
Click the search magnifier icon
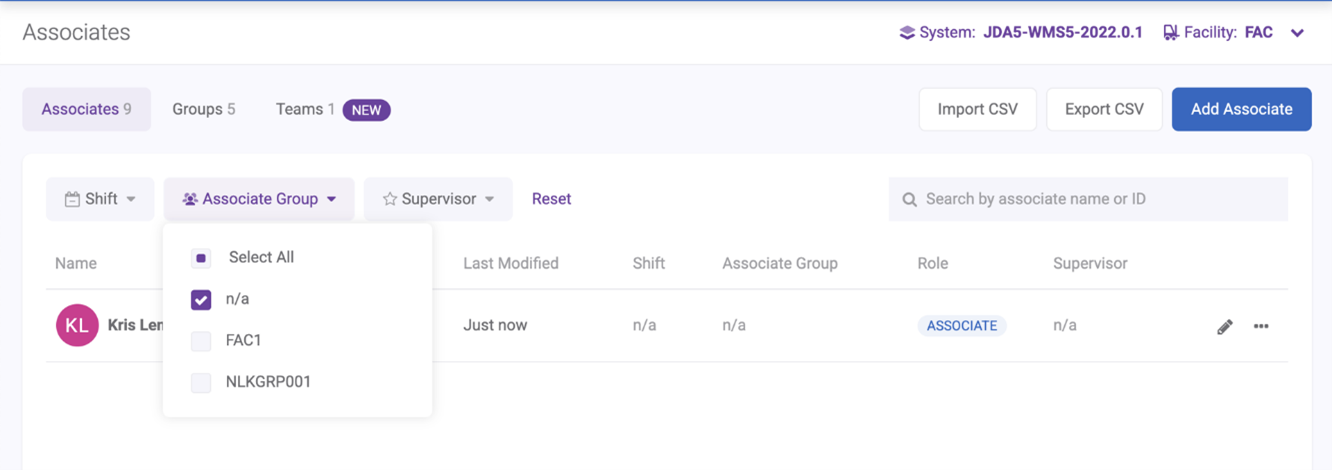(x=909, y=199)
